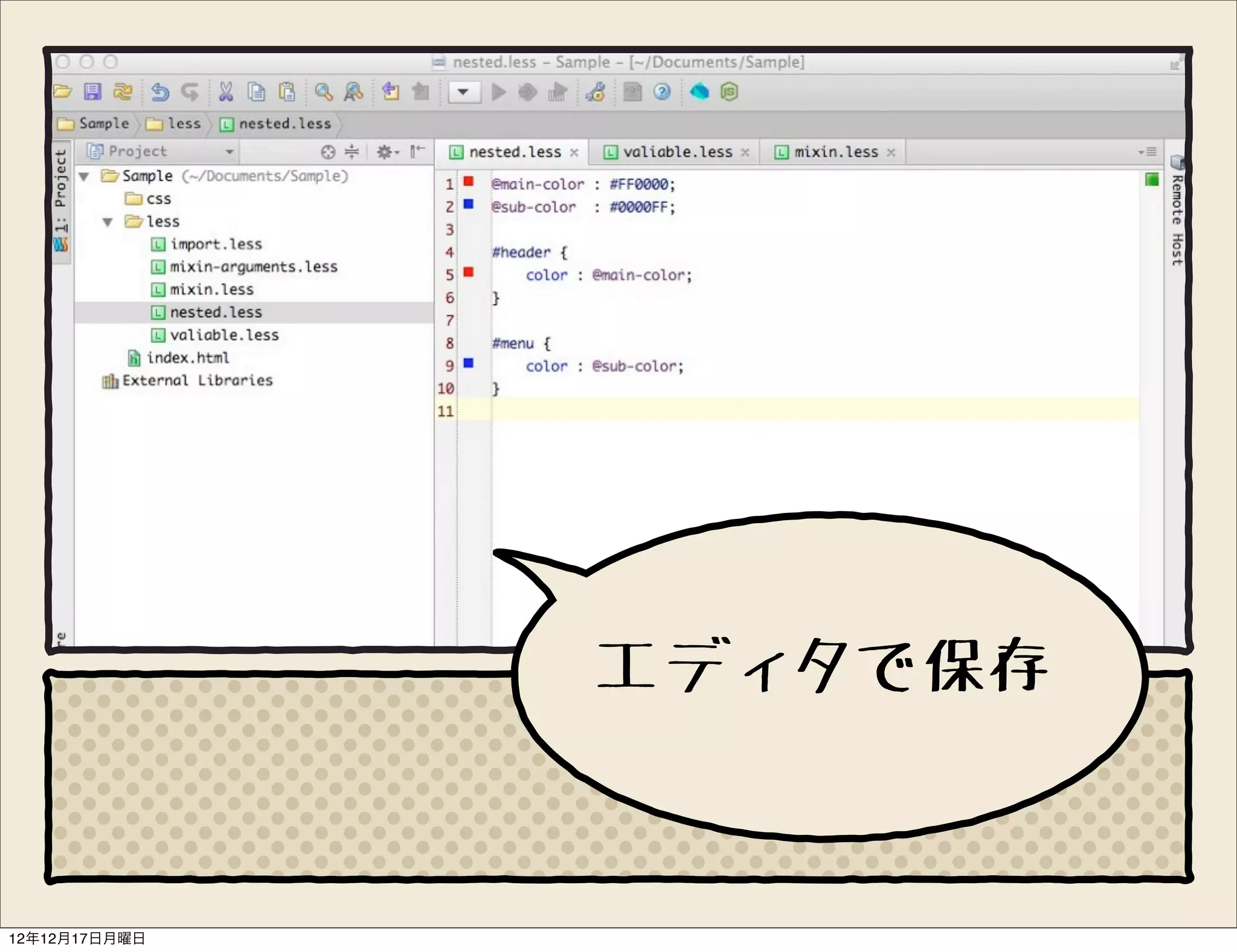Click the Find magnifier icon

click(x=323, y=92)
